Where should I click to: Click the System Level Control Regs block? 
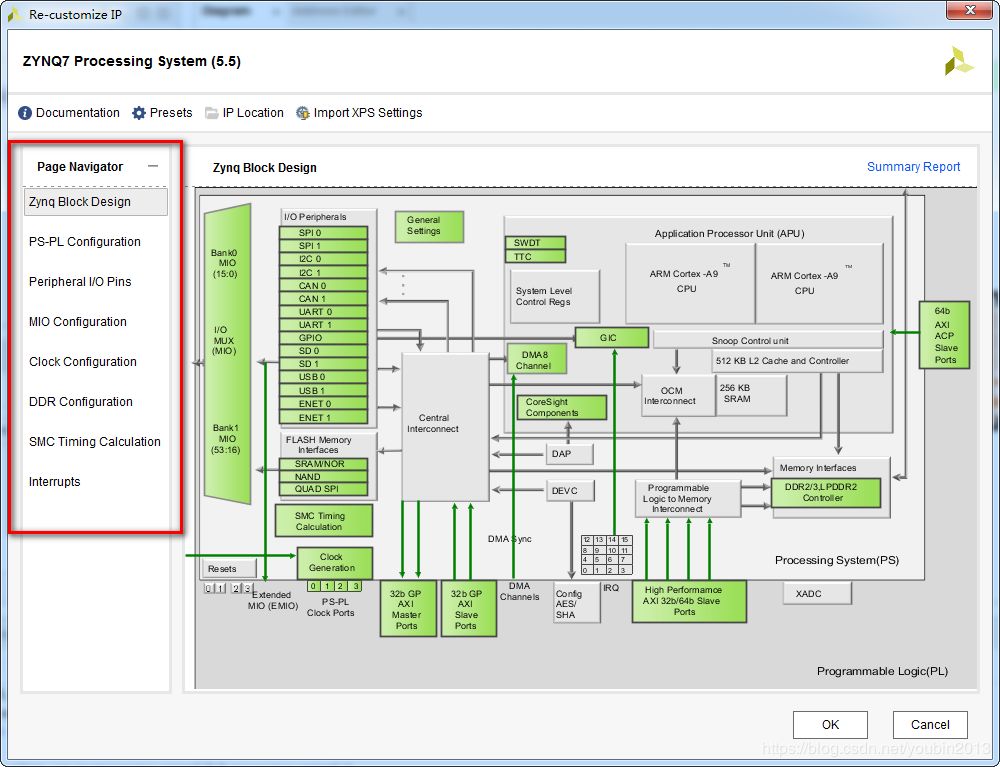coord(555,296)
